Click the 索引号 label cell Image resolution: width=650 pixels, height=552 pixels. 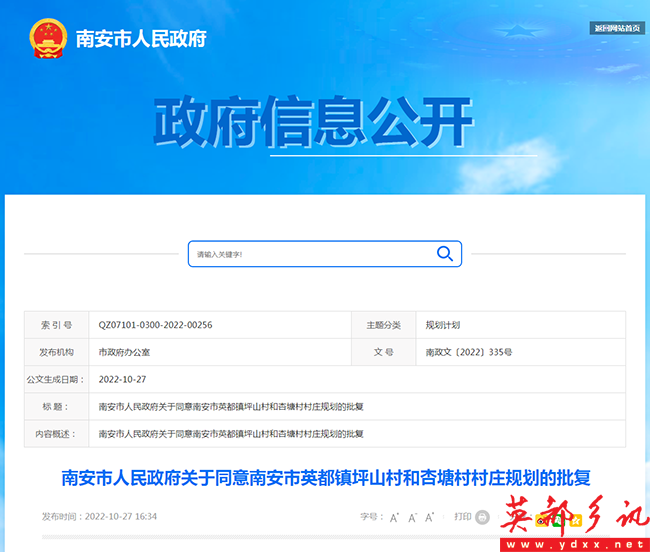(56, 325)
